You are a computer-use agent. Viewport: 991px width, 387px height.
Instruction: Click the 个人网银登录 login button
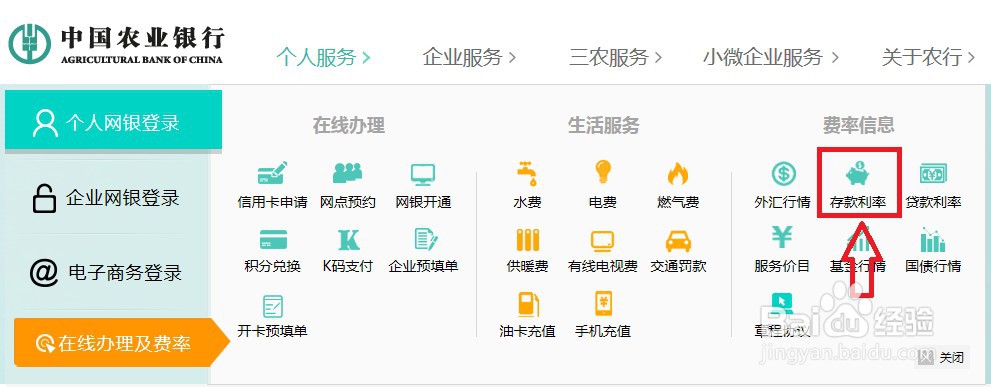click(x=113, y=120)
